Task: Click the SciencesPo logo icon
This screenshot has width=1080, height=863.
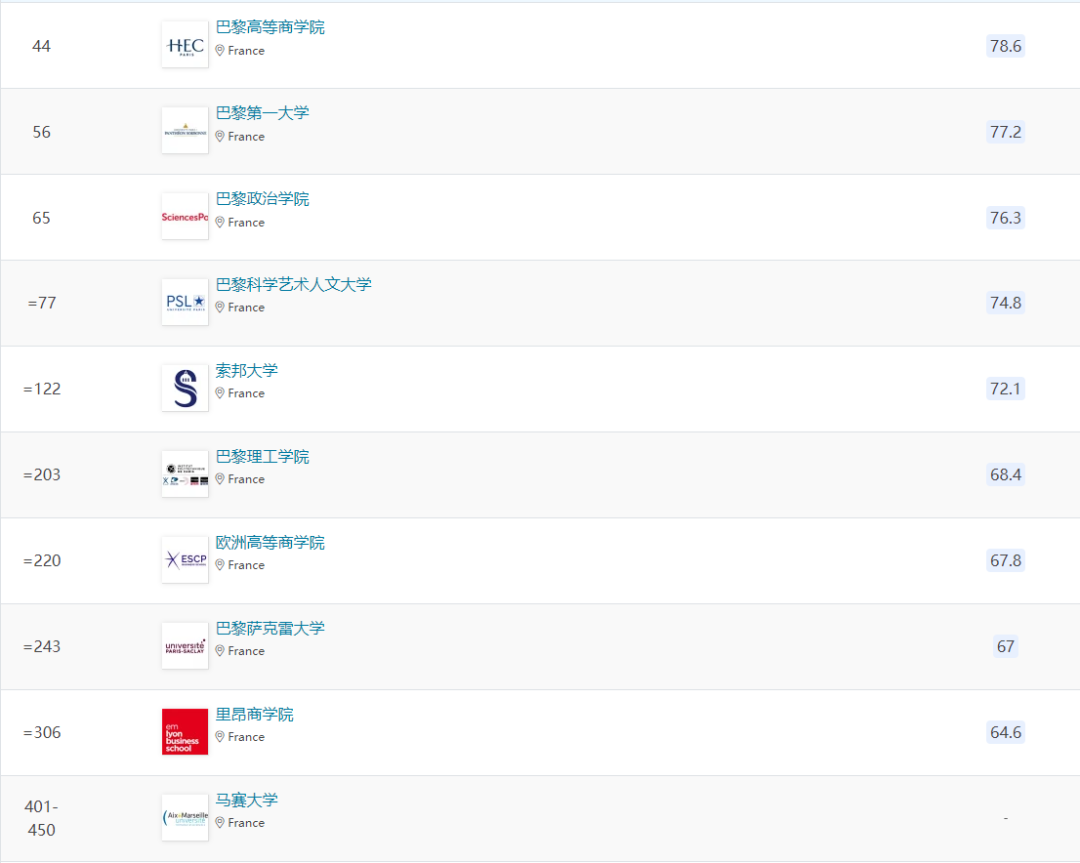Action: [x=184, y=216]
